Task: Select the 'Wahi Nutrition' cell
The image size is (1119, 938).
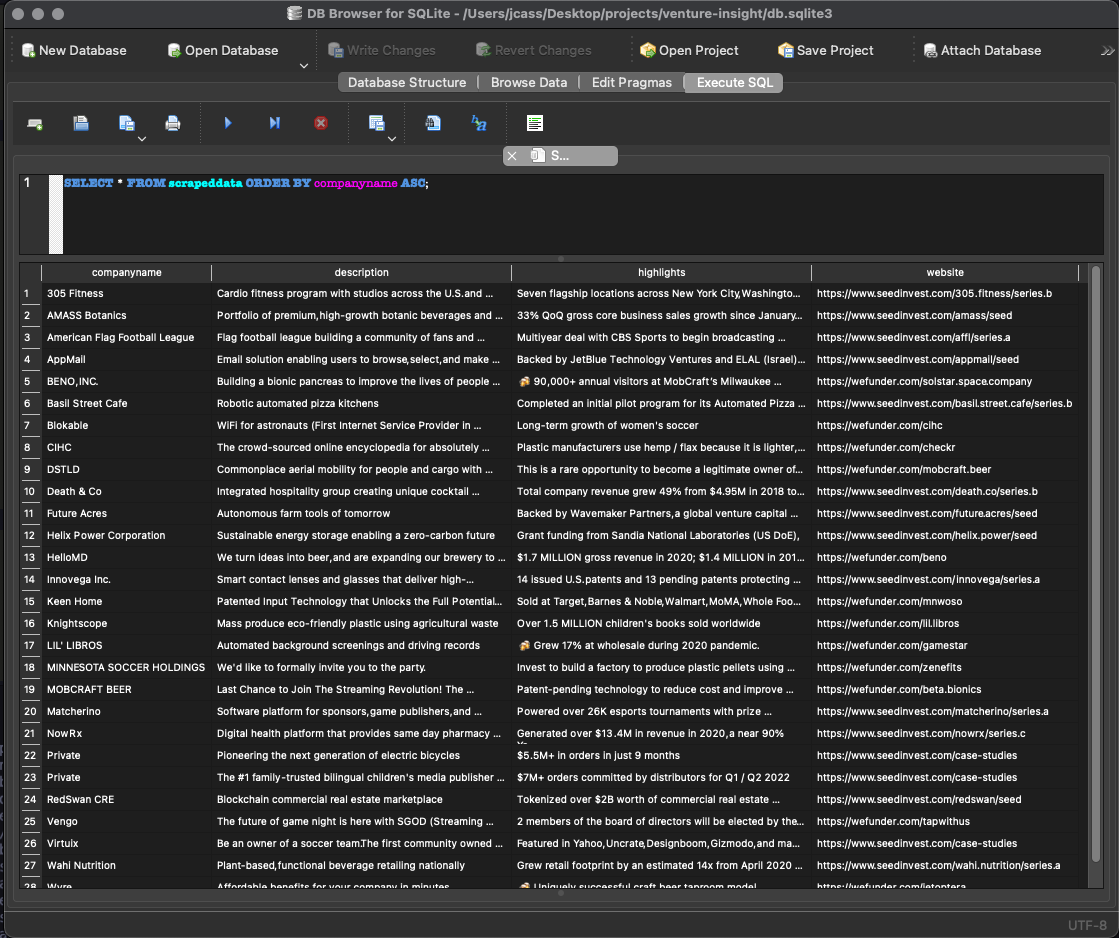Action: point(126,866)
